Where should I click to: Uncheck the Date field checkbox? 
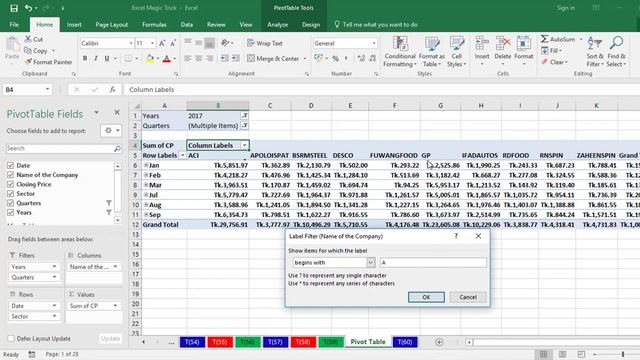(x=11, y=165)
